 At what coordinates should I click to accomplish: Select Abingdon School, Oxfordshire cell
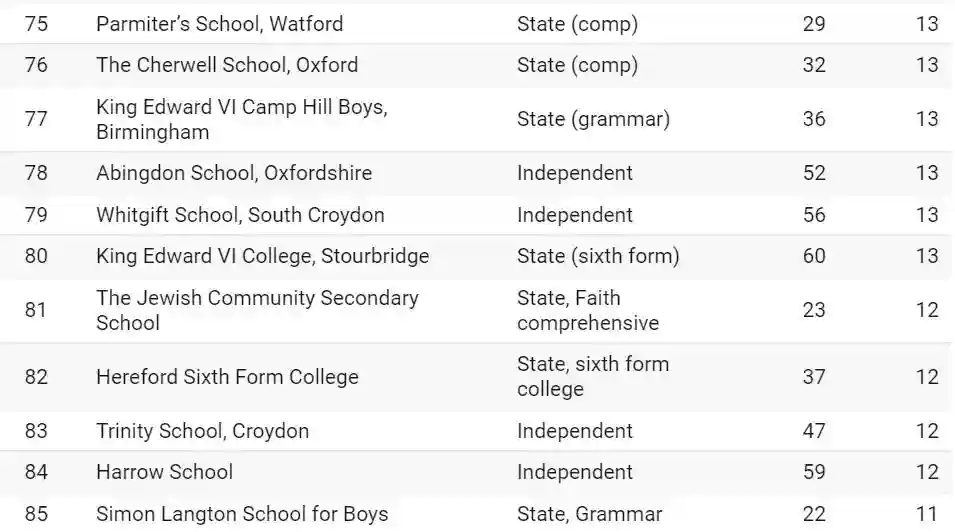[x=234, y=173]
